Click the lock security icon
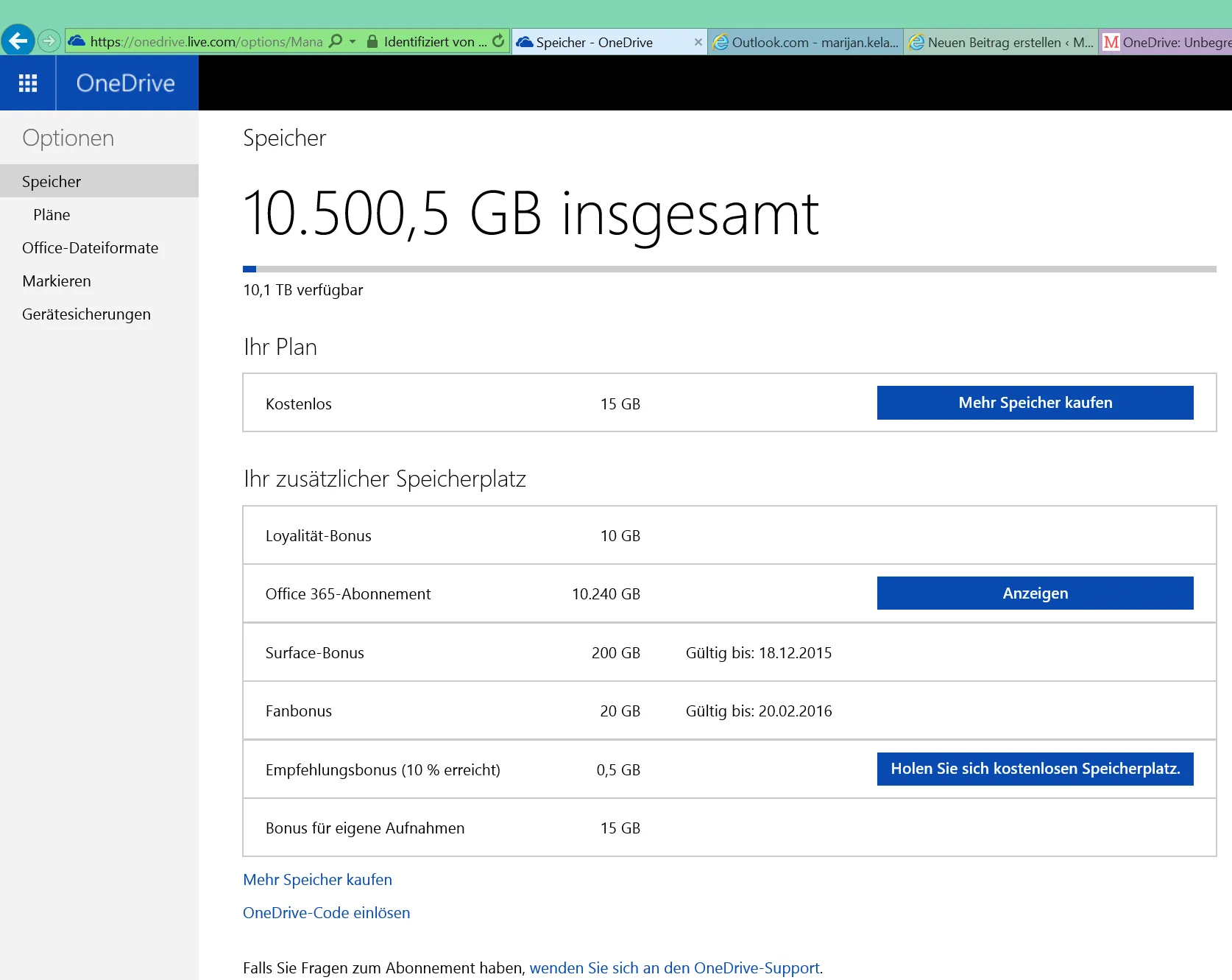The image size is (1232, 980). click(372, 41)
